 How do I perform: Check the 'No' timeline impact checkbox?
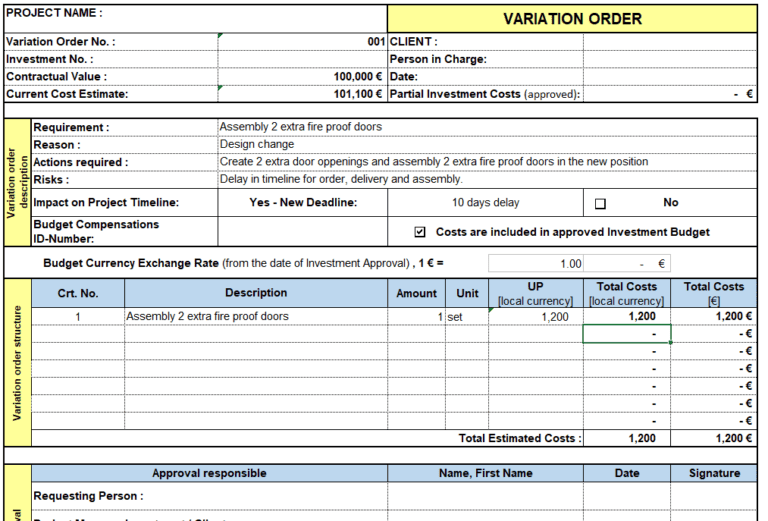click(x=600, y=204)
